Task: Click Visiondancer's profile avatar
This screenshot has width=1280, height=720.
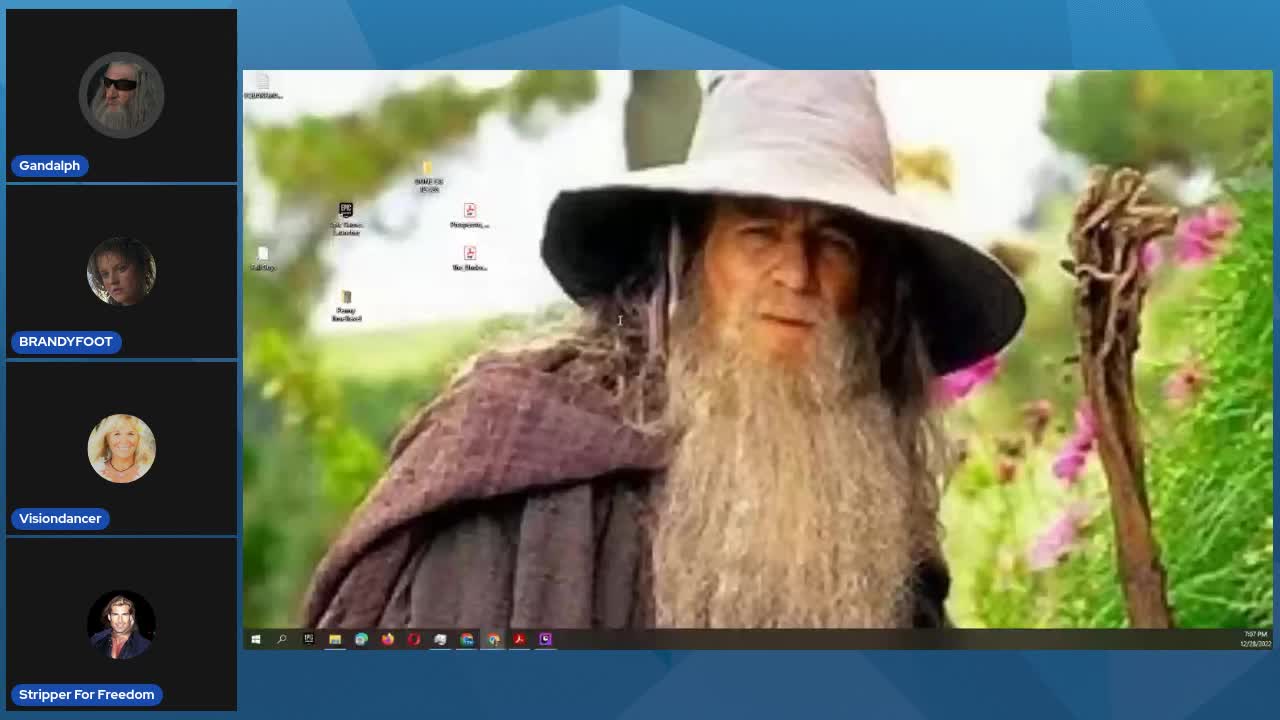Action: (x=121, y=448)
